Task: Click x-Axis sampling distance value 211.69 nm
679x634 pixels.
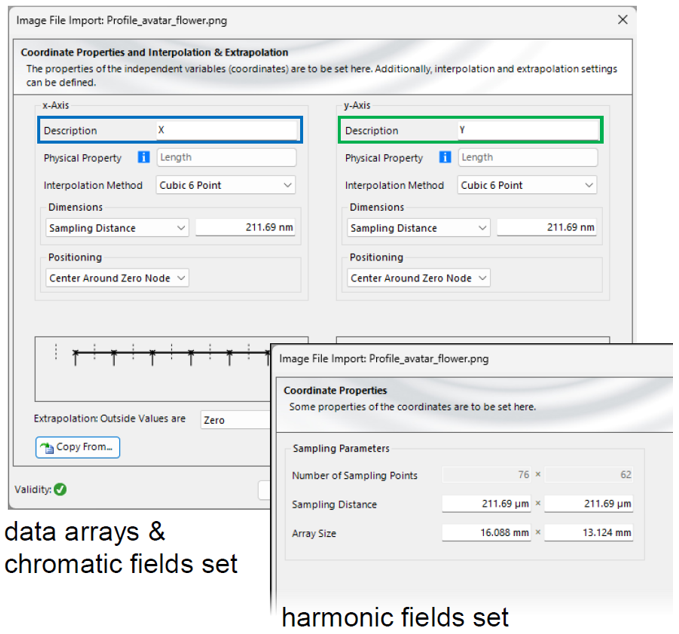Action: 246,227
